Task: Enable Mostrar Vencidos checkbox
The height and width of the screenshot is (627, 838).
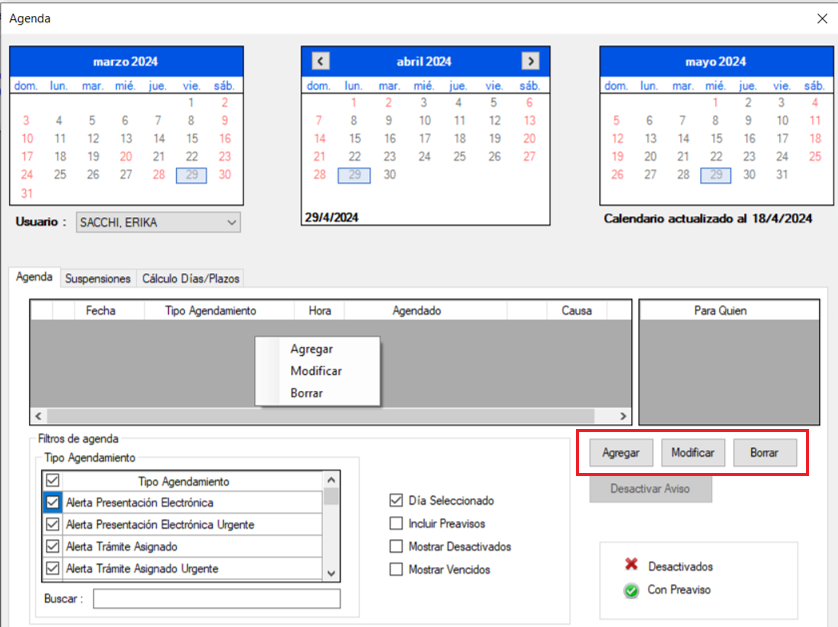Action: (x=397, y=569)
